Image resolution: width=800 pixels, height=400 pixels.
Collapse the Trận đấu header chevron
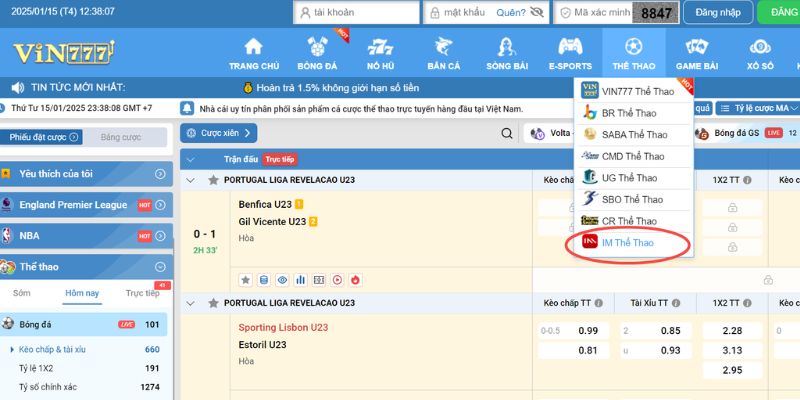(190, 159)
